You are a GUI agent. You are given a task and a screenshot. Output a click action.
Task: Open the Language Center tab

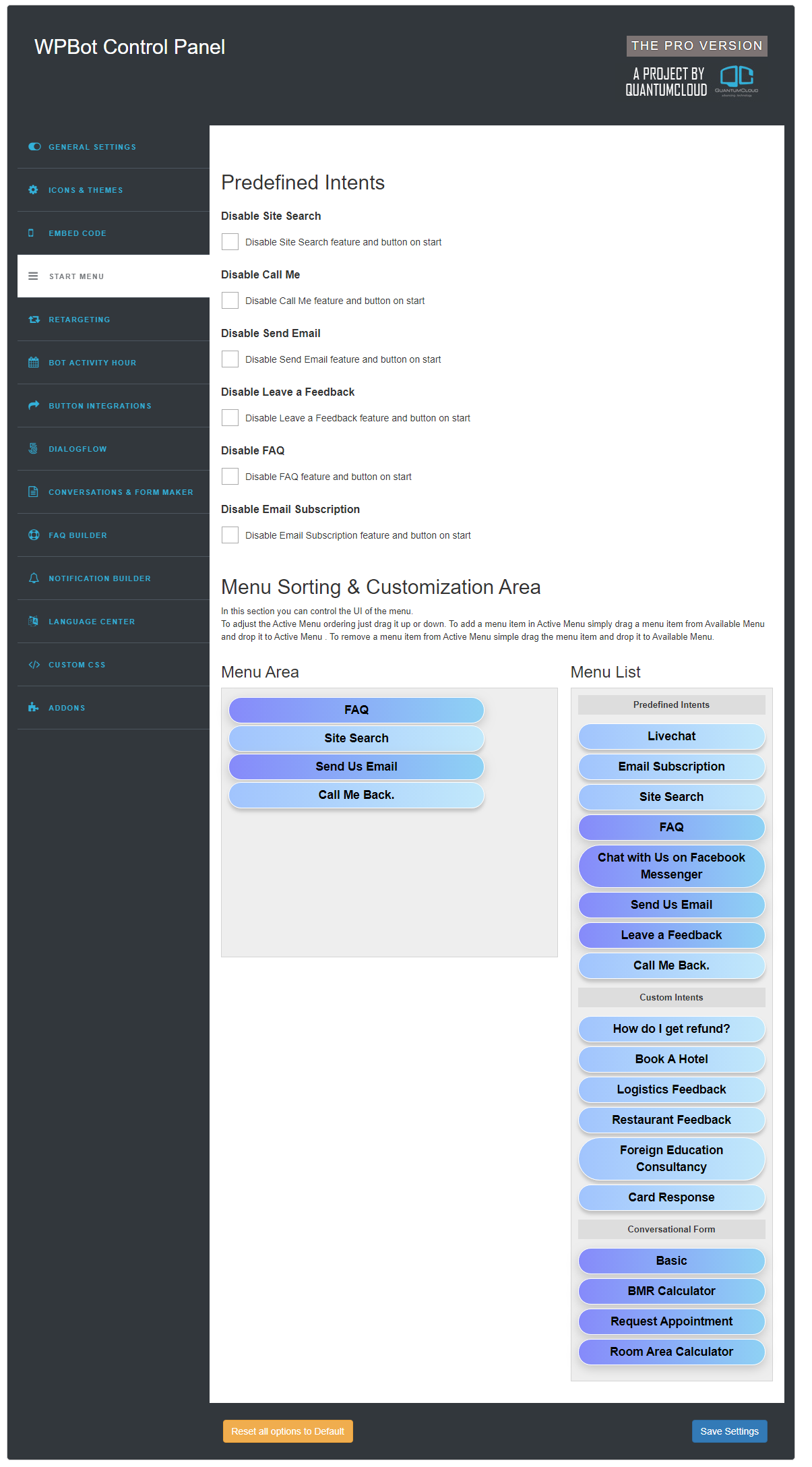(113, 622)
